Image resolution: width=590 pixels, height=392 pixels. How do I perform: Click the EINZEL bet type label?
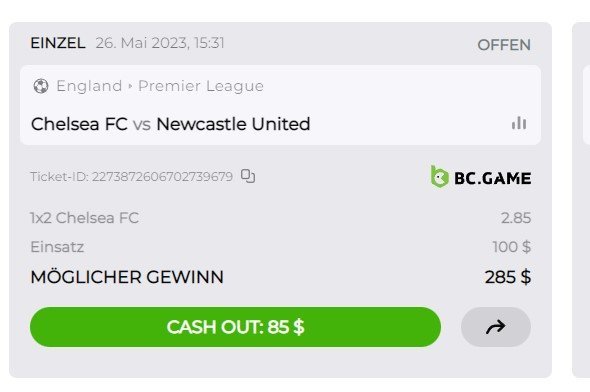pos(58,43)
